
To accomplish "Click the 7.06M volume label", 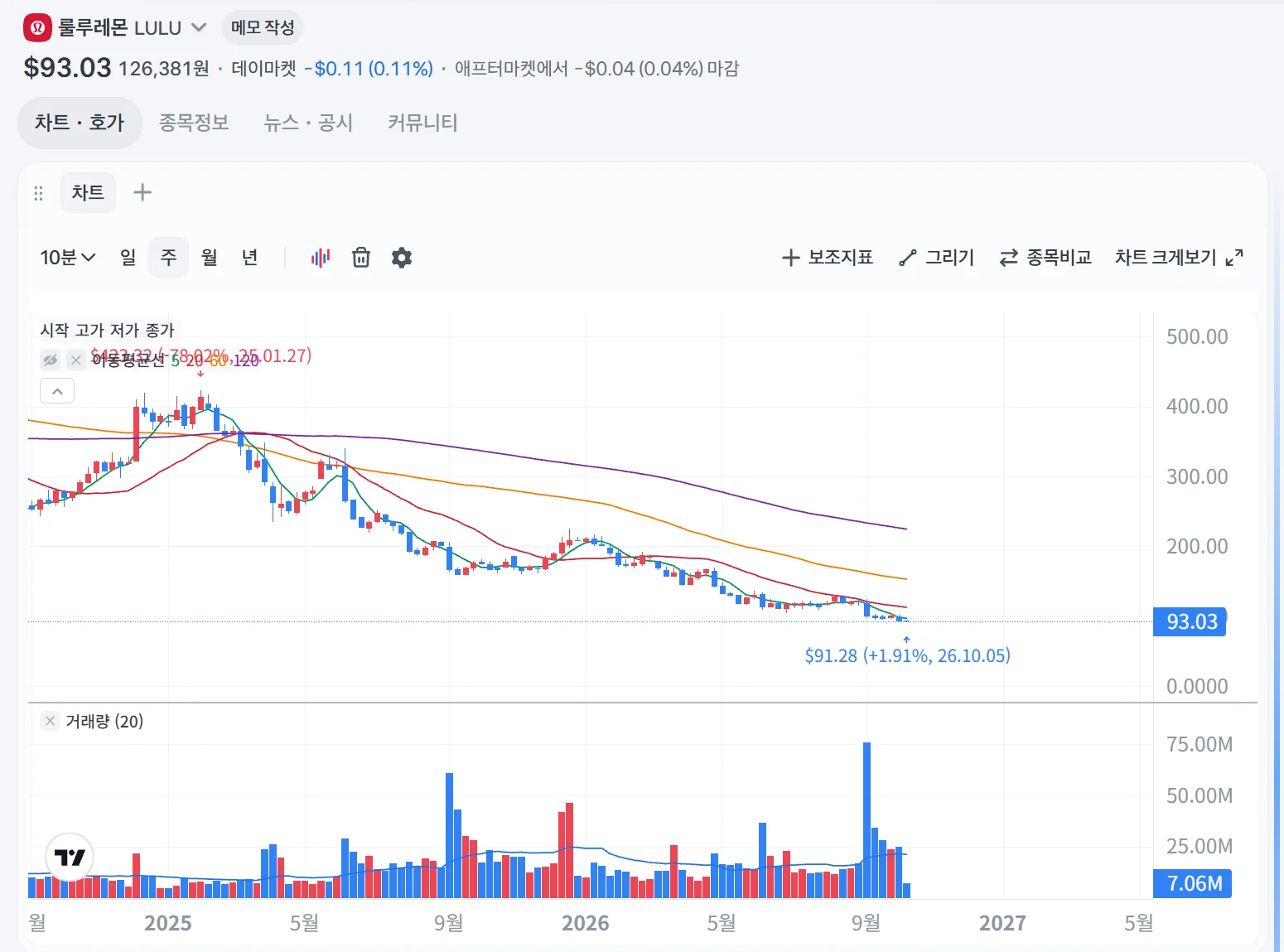I will tap(1193, 883).
